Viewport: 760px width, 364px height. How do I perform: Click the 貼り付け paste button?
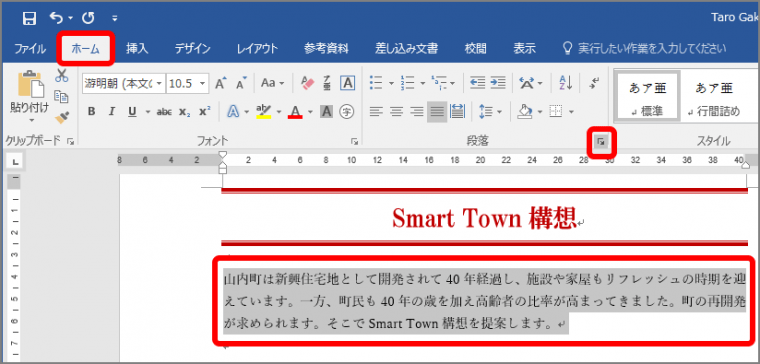(x=30, y=92)
